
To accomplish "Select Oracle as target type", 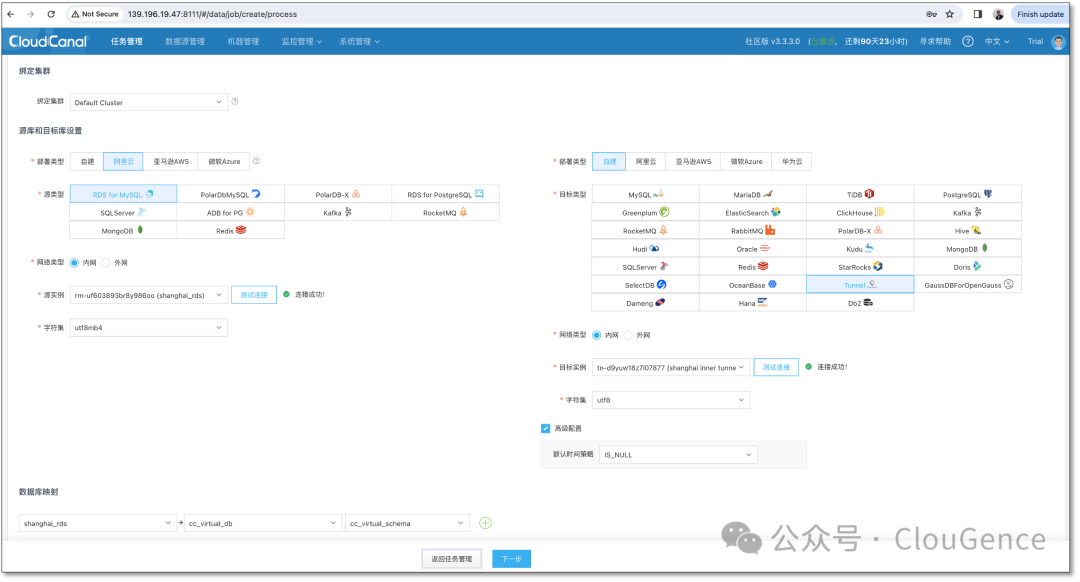I will (753, 249).
